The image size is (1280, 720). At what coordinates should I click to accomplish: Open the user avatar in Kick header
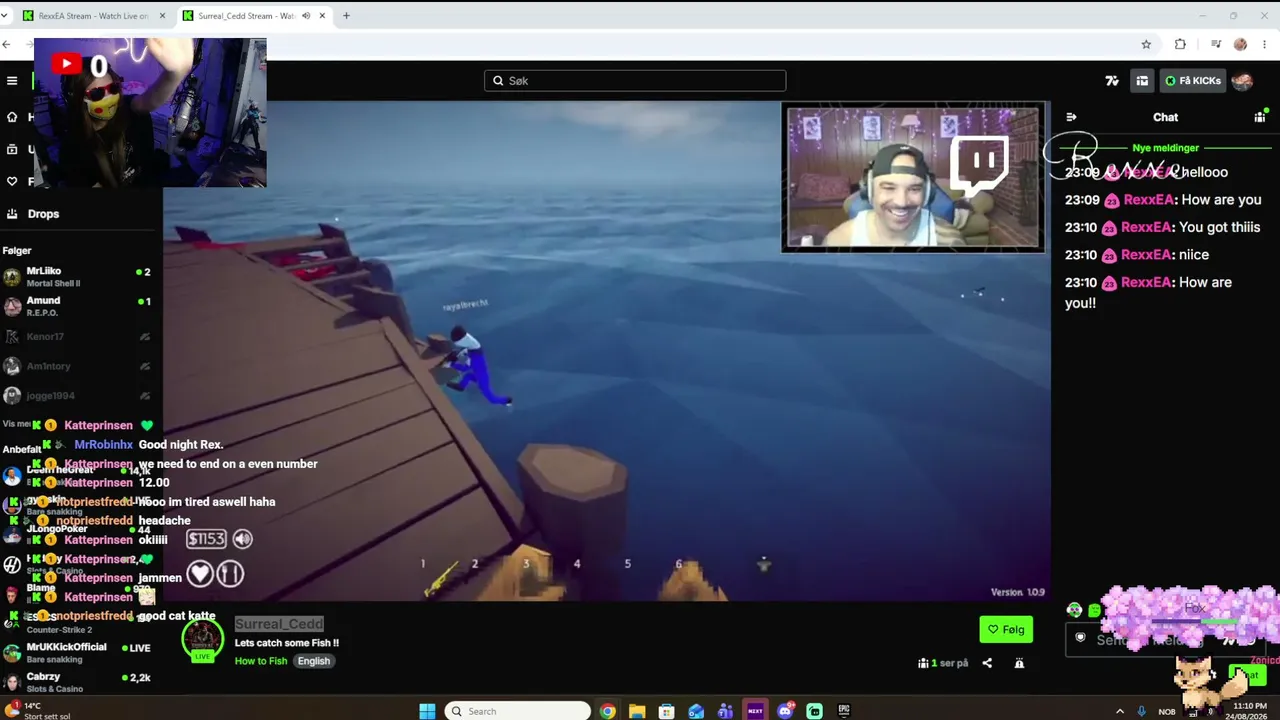[1242, 81]
